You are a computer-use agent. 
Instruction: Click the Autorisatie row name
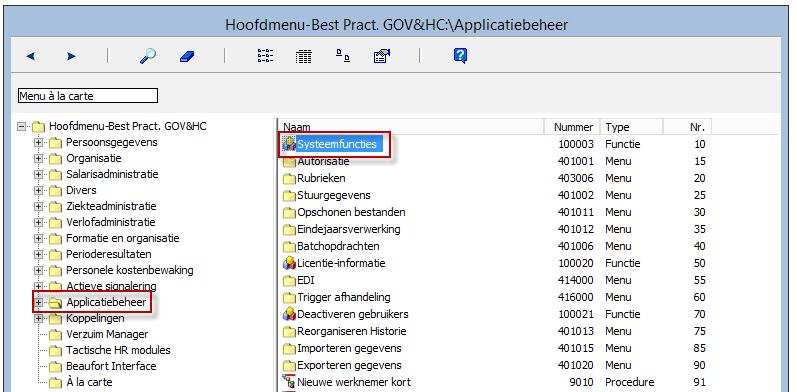click(x=323, y=162)
